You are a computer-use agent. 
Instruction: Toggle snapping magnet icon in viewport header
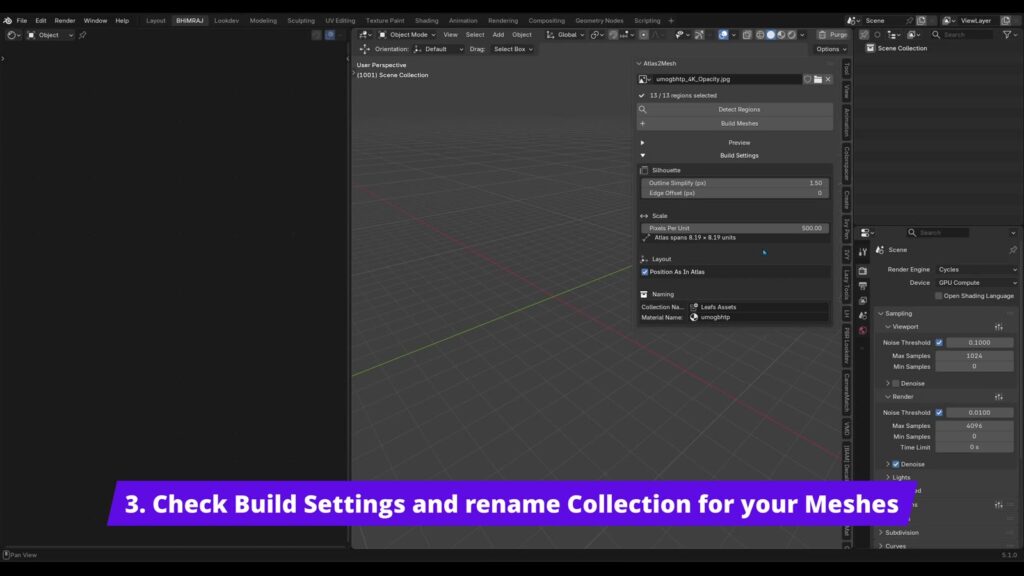tap(613, 35)
